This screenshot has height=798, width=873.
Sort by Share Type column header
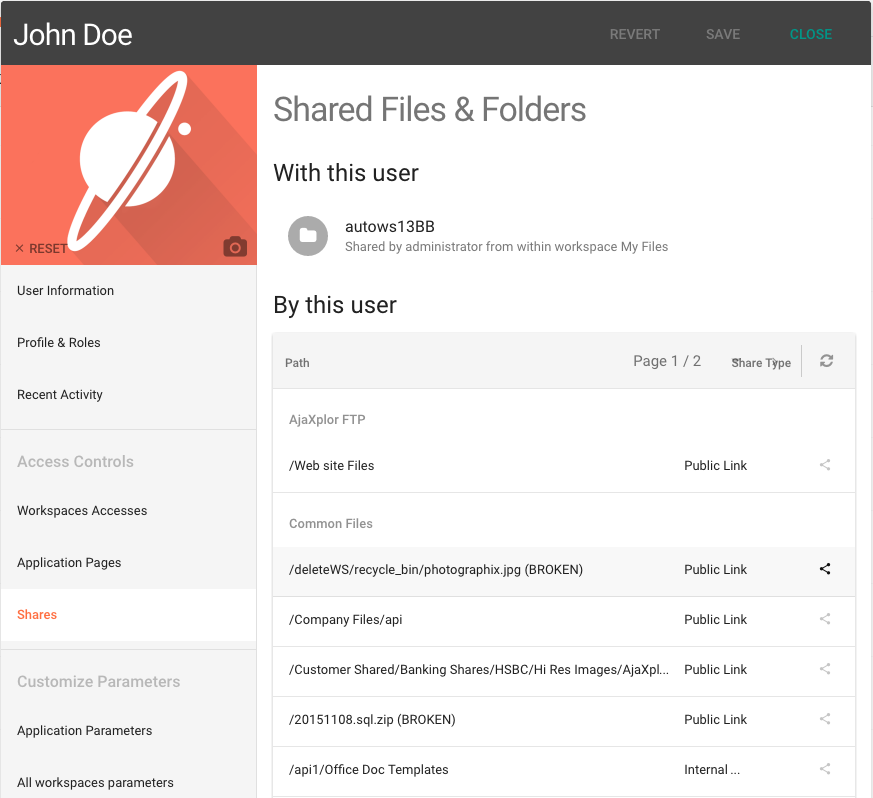tap(761, 363)
